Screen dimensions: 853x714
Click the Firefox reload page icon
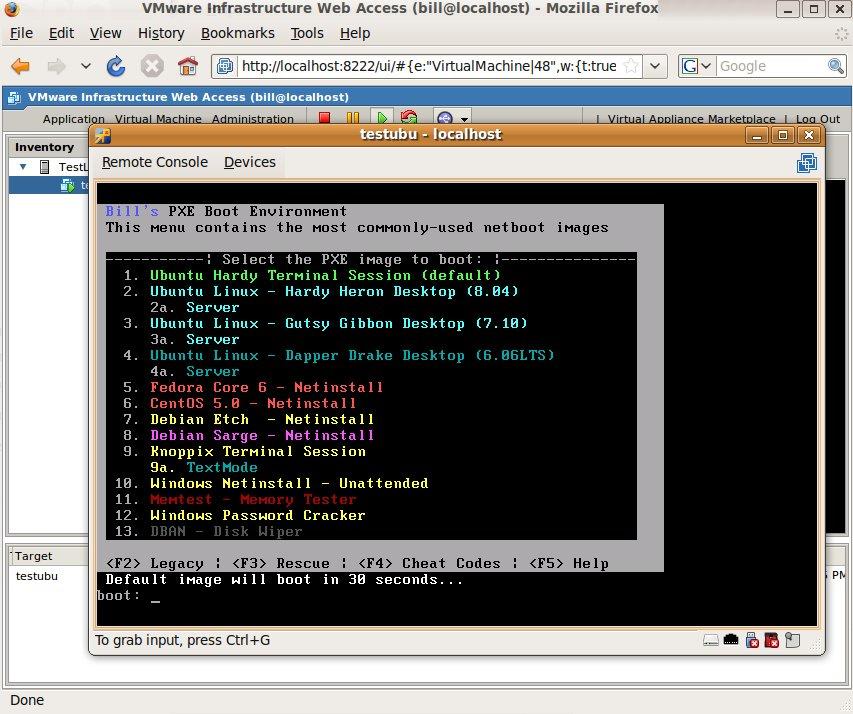click(116, 67)
